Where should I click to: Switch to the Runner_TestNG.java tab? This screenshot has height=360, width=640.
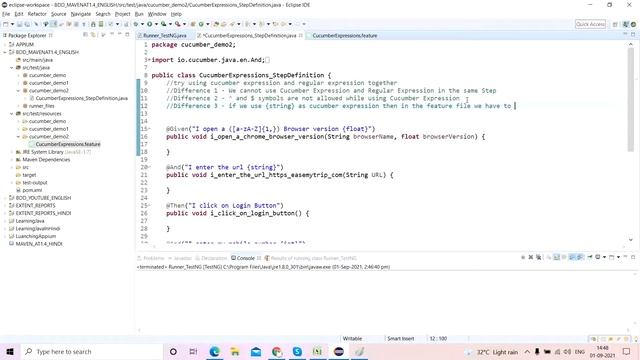pyautogui.click(x=164, y=36)
